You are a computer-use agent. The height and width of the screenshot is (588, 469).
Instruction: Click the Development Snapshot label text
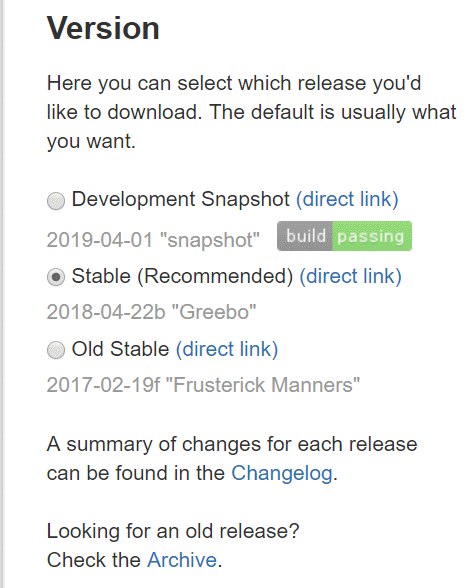click(181, 199)
